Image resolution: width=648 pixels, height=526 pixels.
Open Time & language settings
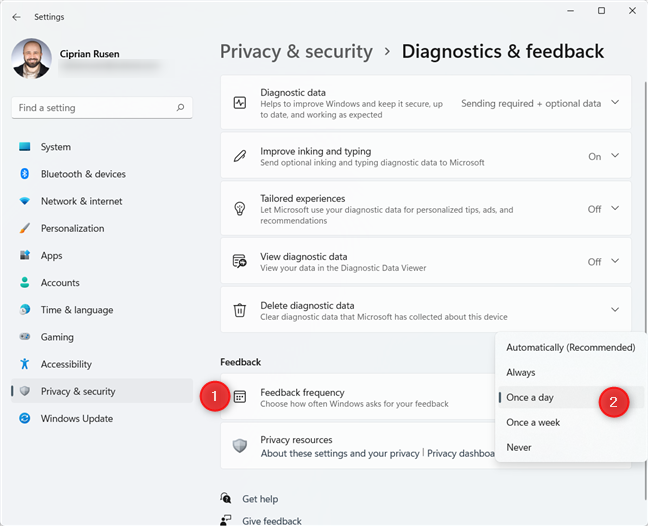coord(102,310)
